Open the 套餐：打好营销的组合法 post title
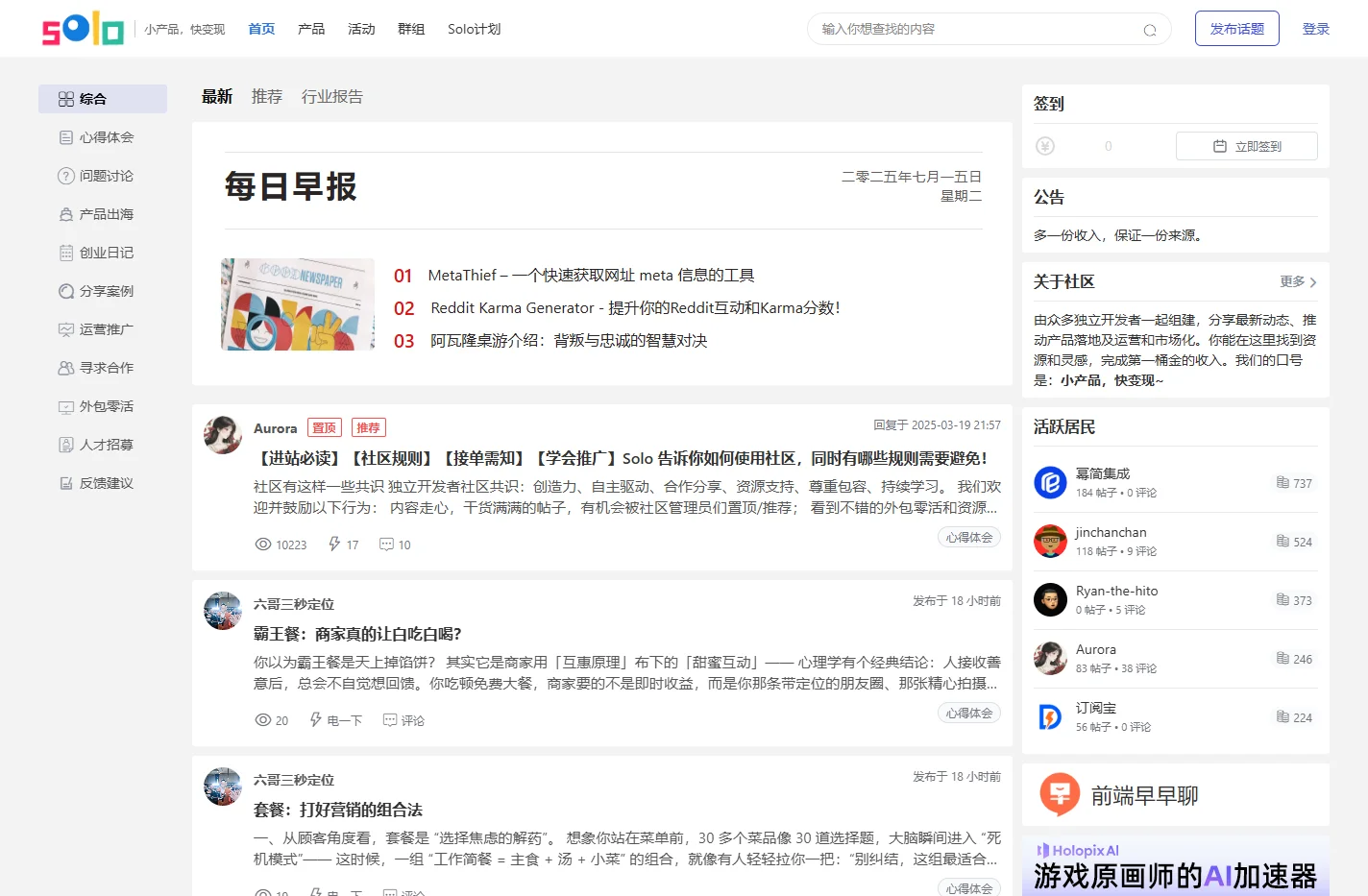1368x896 pixels. click(338, 810)
